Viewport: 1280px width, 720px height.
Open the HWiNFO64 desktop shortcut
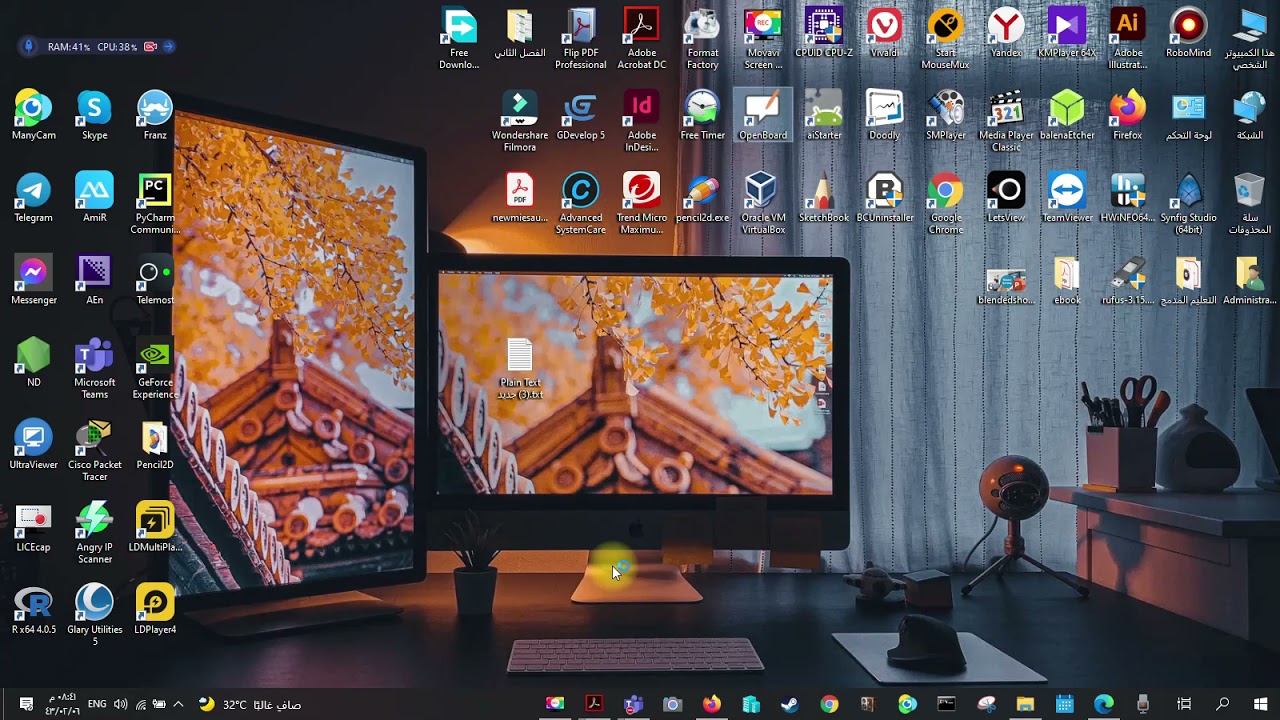pyautogui.click(x=1128, y=198)
